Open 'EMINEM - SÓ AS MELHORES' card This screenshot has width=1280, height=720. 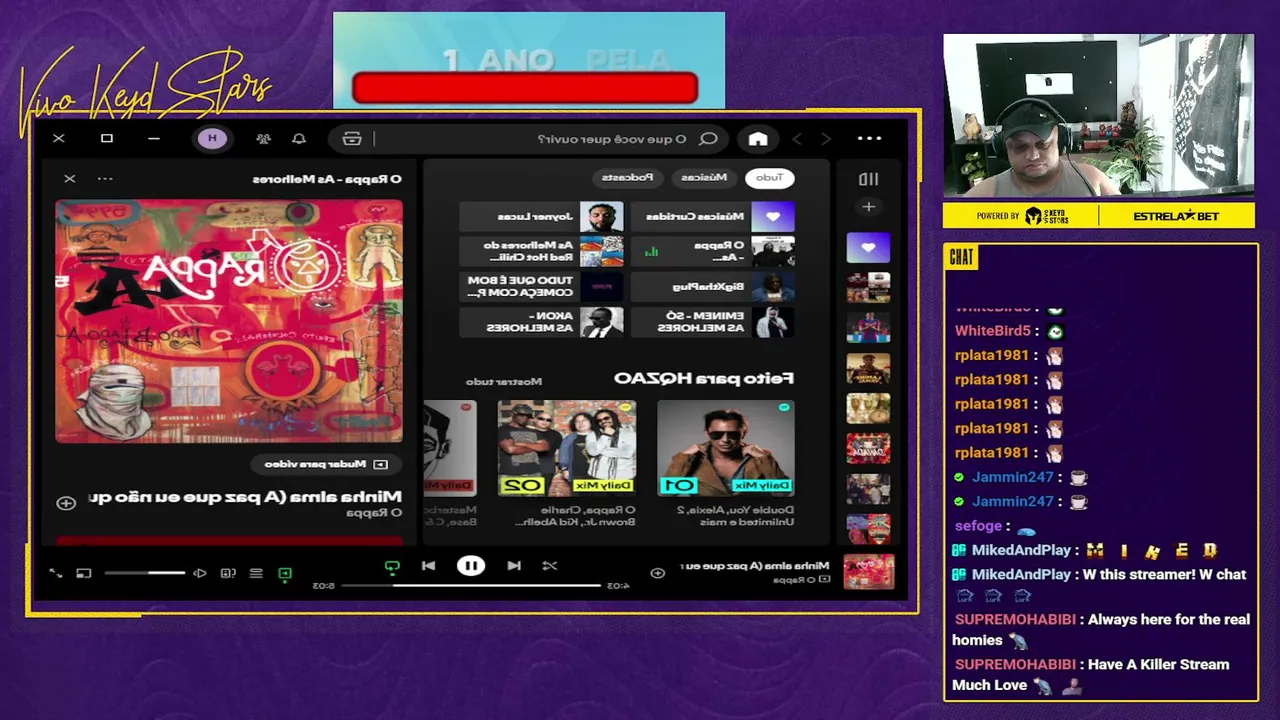714,321
